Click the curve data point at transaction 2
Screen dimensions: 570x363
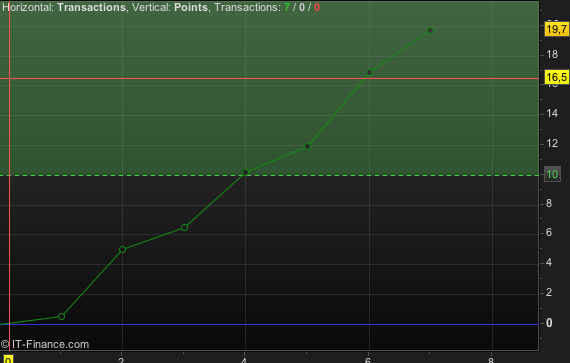click(x=123, y=249)
